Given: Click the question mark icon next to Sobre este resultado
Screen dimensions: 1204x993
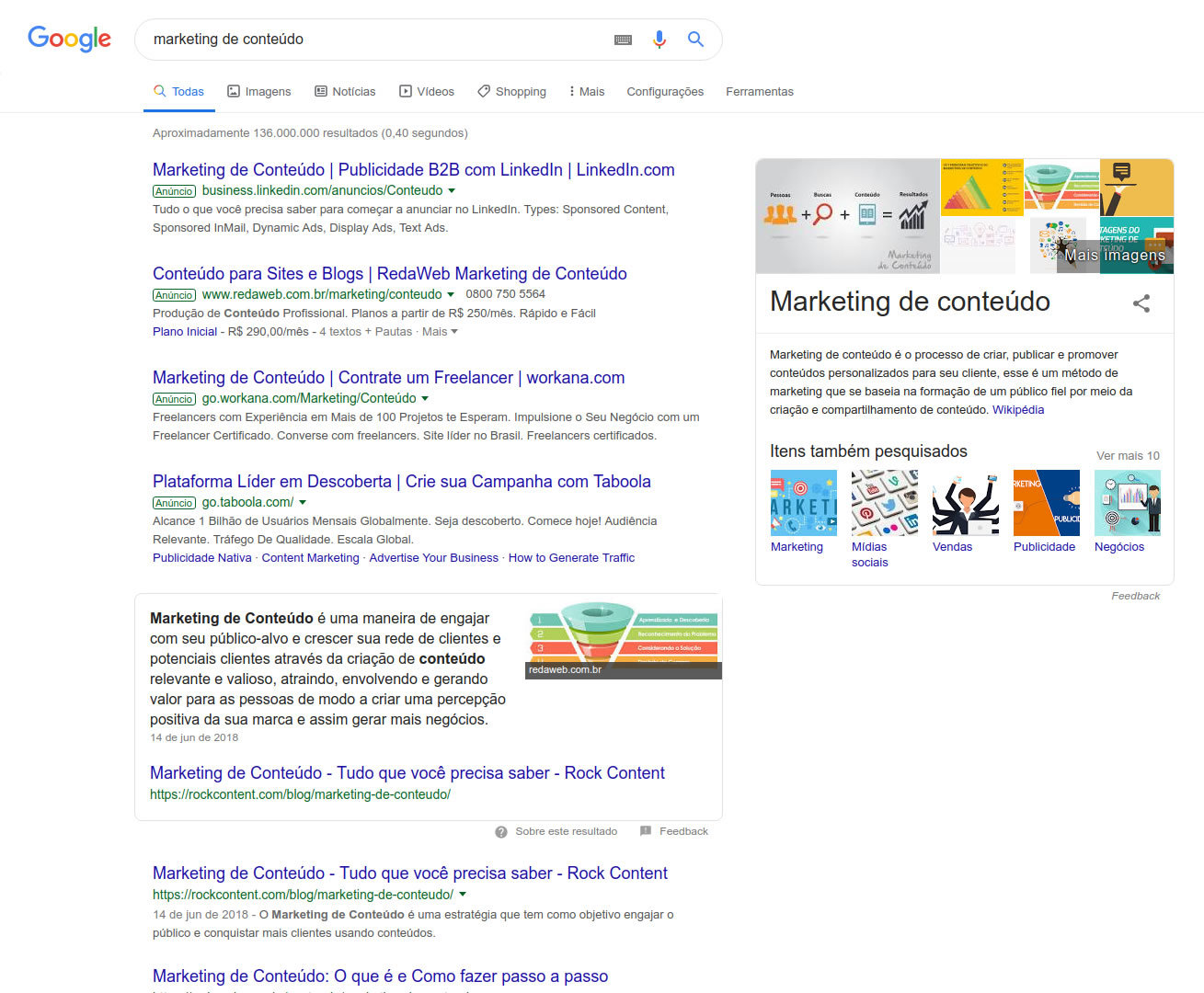Looking at the screenshot, I should point(501,832).
